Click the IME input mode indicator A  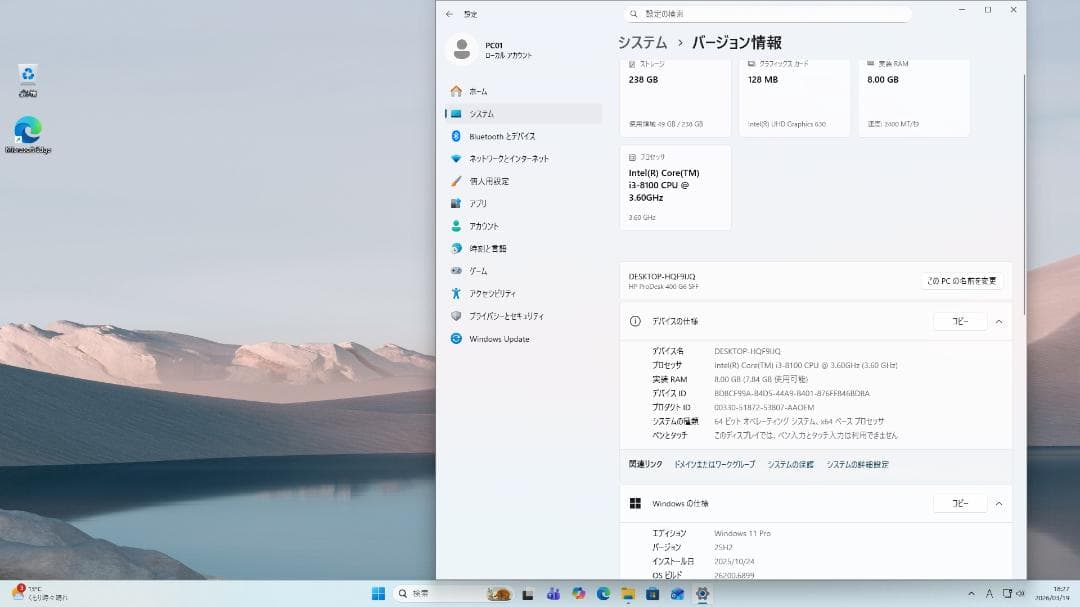pos(989,593)
